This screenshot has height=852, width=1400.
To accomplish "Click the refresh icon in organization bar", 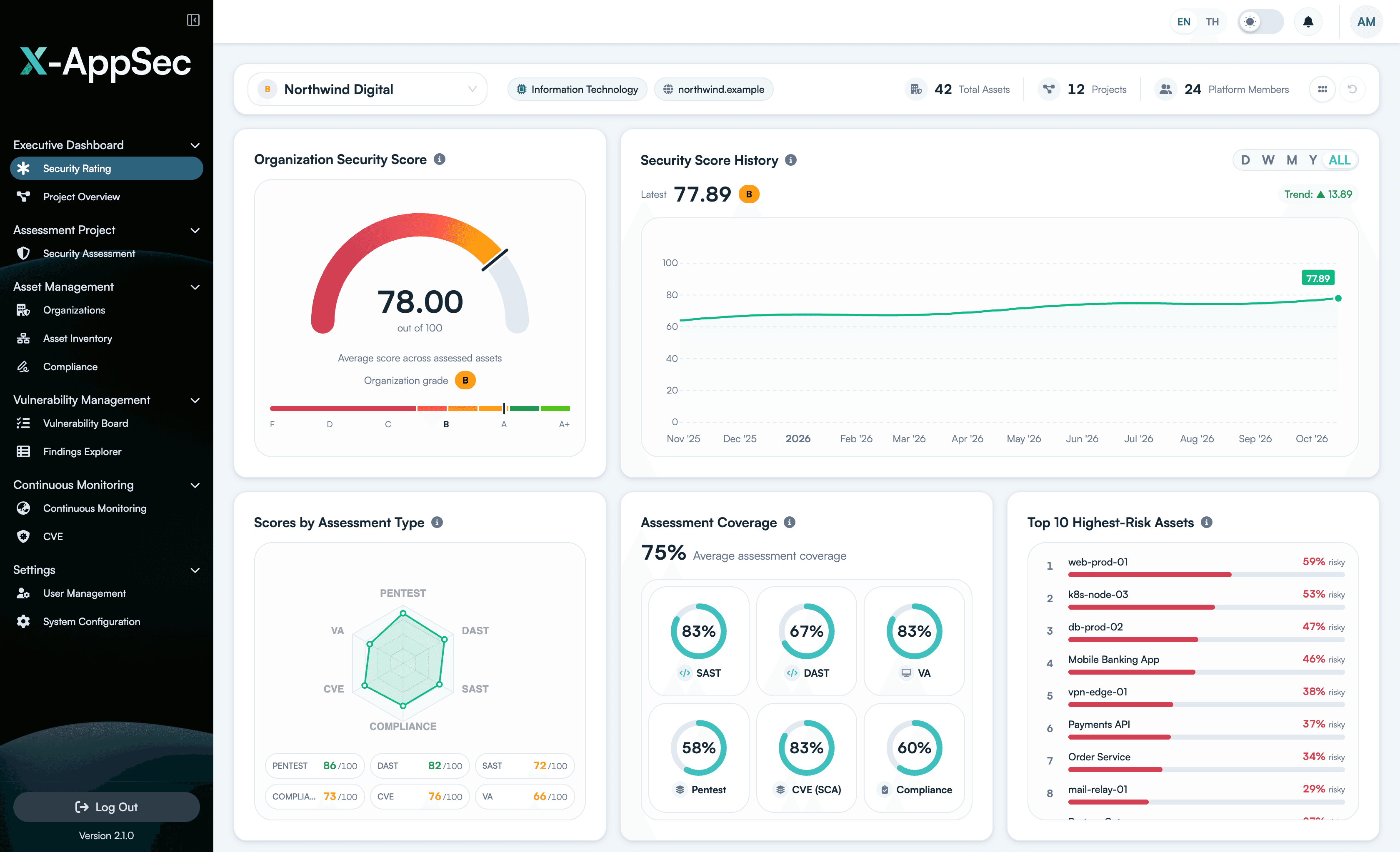I will coord(1352,89).
